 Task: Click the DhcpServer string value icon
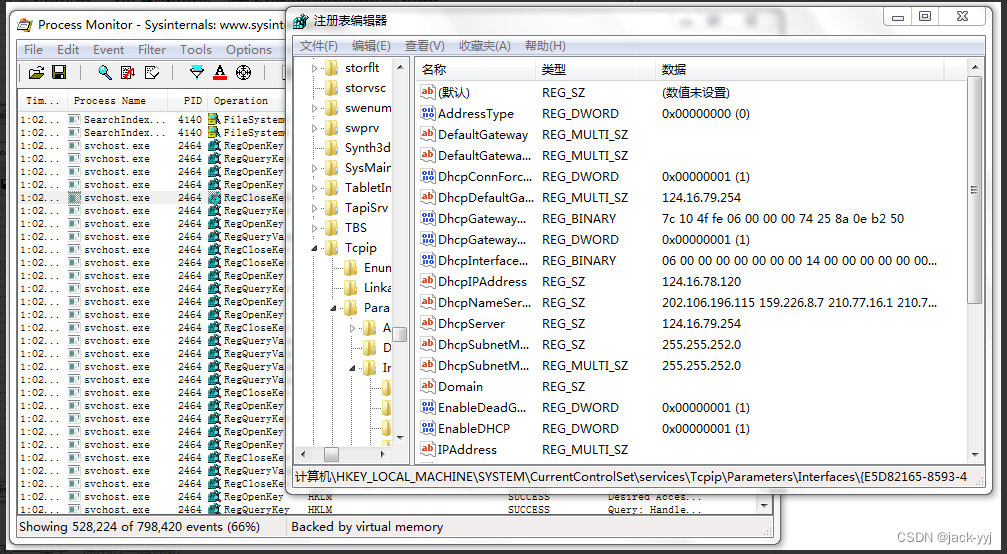428,324
